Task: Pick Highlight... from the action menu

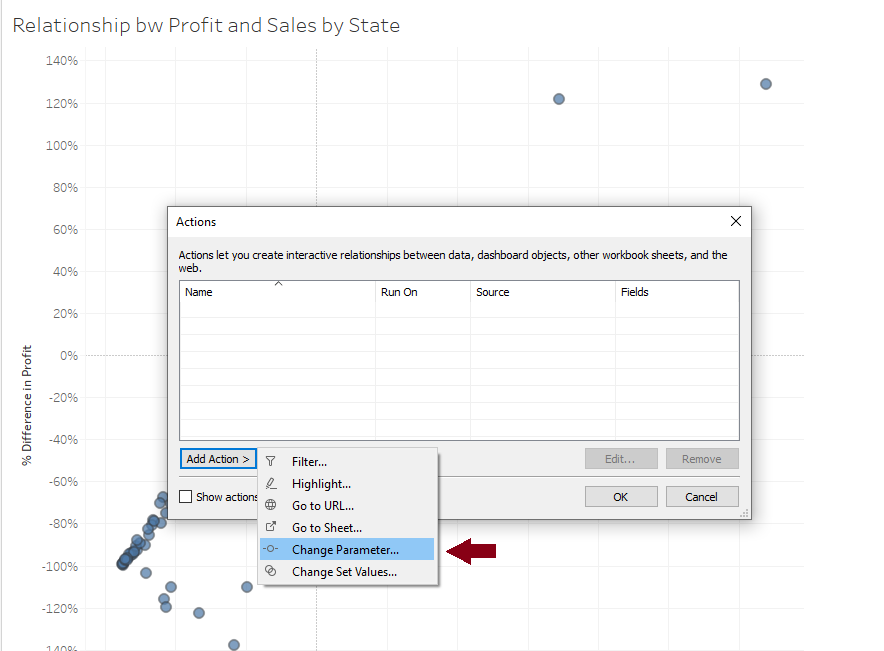Action: click(321, 484)
